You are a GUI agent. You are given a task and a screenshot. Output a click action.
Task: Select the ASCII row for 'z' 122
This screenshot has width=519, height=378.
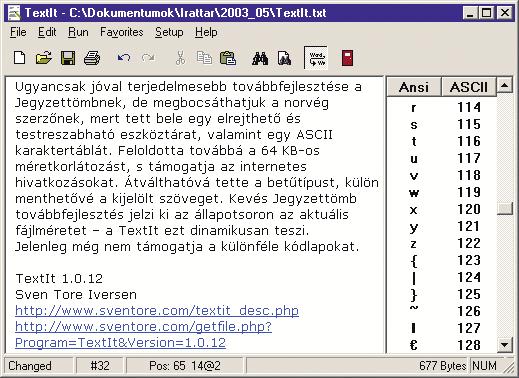(442, 243)
